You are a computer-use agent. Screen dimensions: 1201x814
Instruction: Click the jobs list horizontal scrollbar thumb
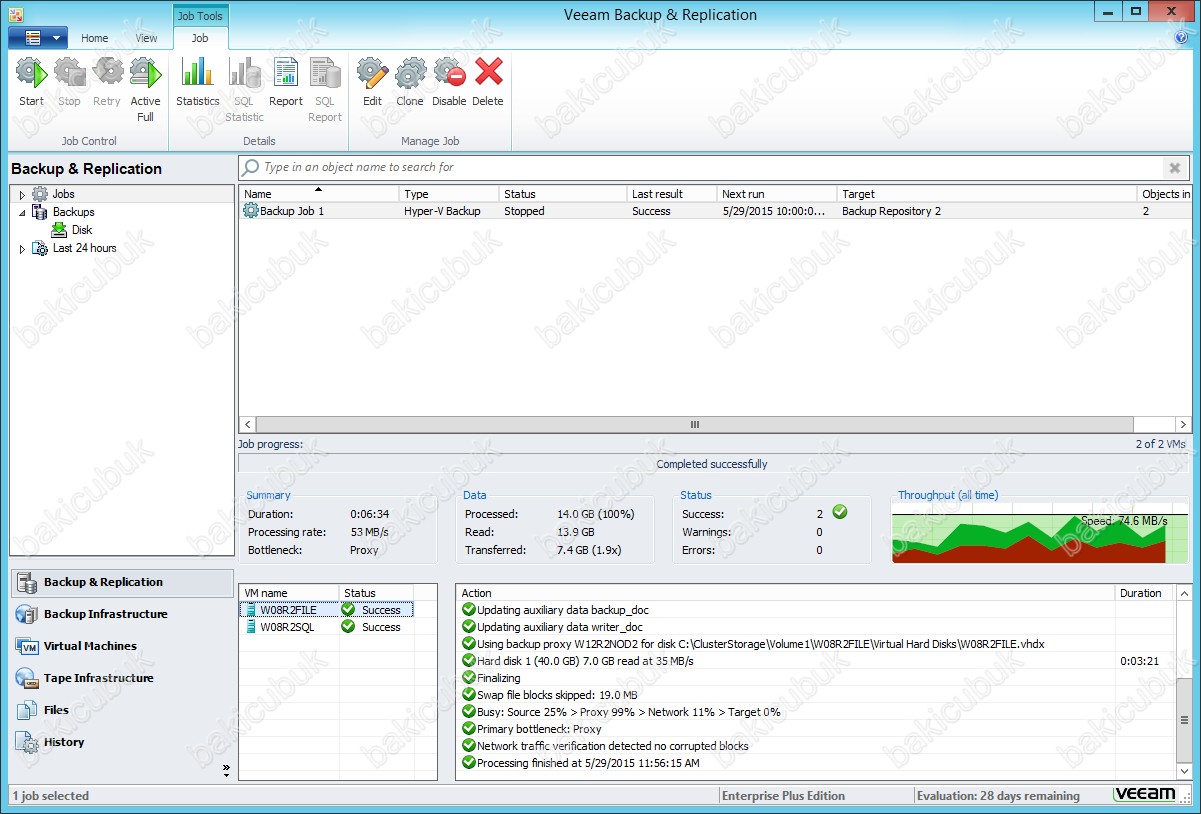tap(695, 424)
